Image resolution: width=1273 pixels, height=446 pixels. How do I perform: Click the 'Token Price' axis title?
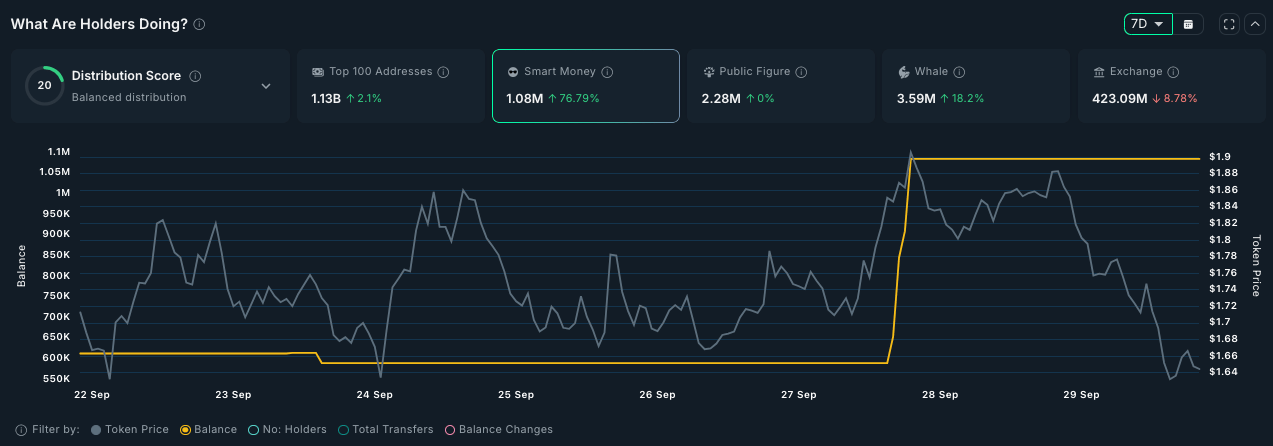pos(1256,266)
